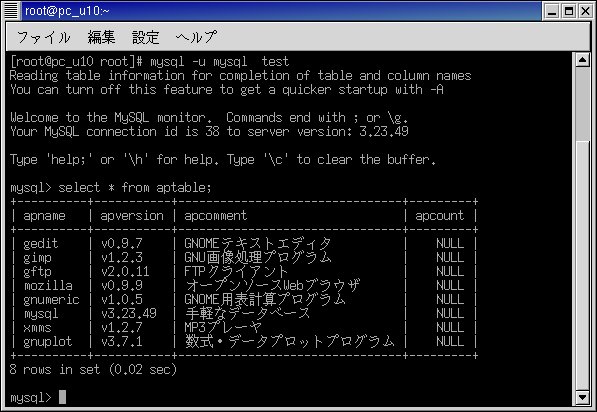
Task: Click the empty scrollbar track below thumb
Action: click(x=582, y=265)
